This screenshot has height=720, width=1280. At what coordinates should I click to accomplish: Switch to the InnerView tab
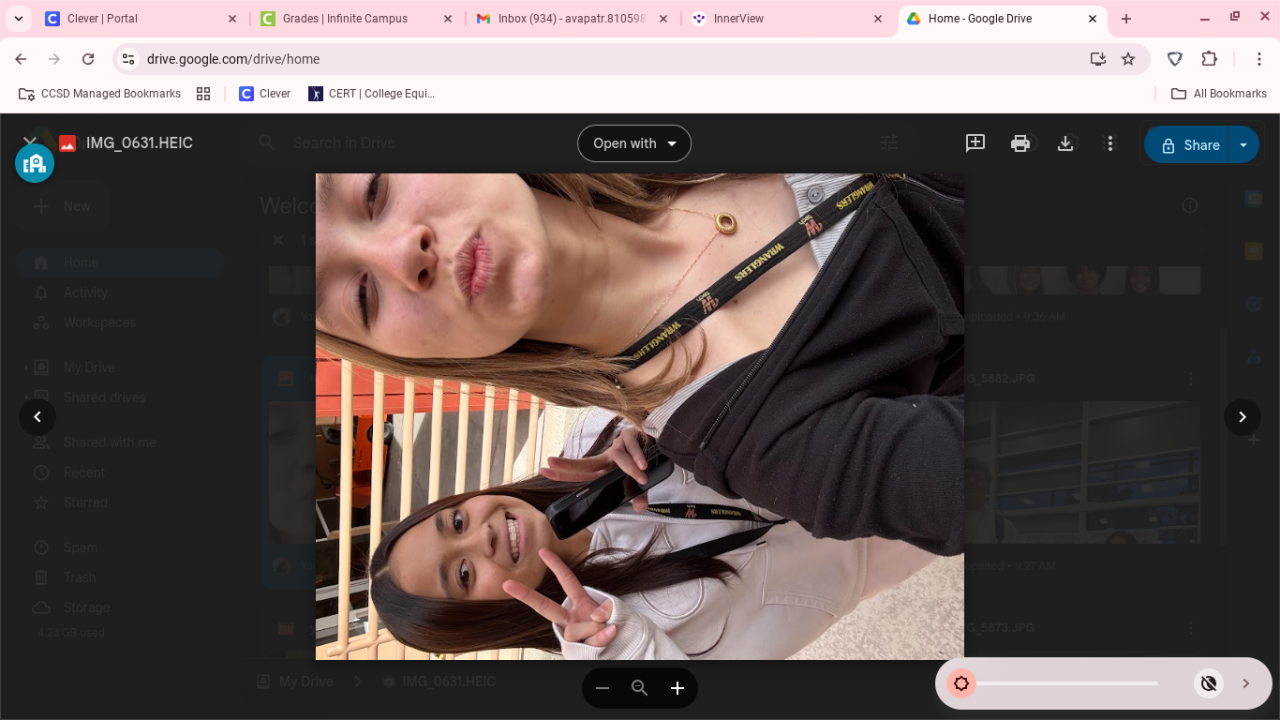click(785, 19)
